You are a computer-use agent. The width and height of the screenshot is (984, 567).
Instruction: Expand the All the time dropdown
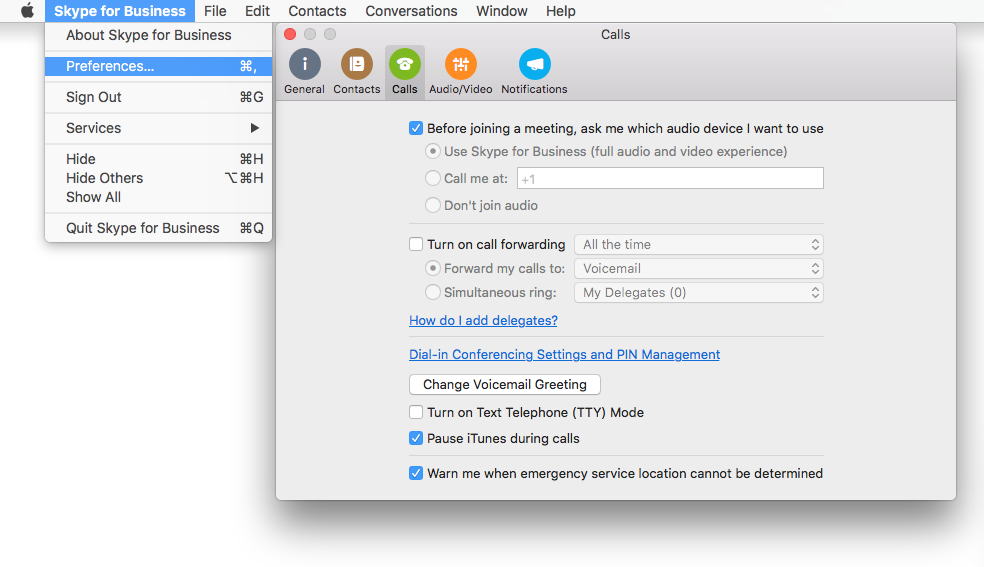(698, 244)
